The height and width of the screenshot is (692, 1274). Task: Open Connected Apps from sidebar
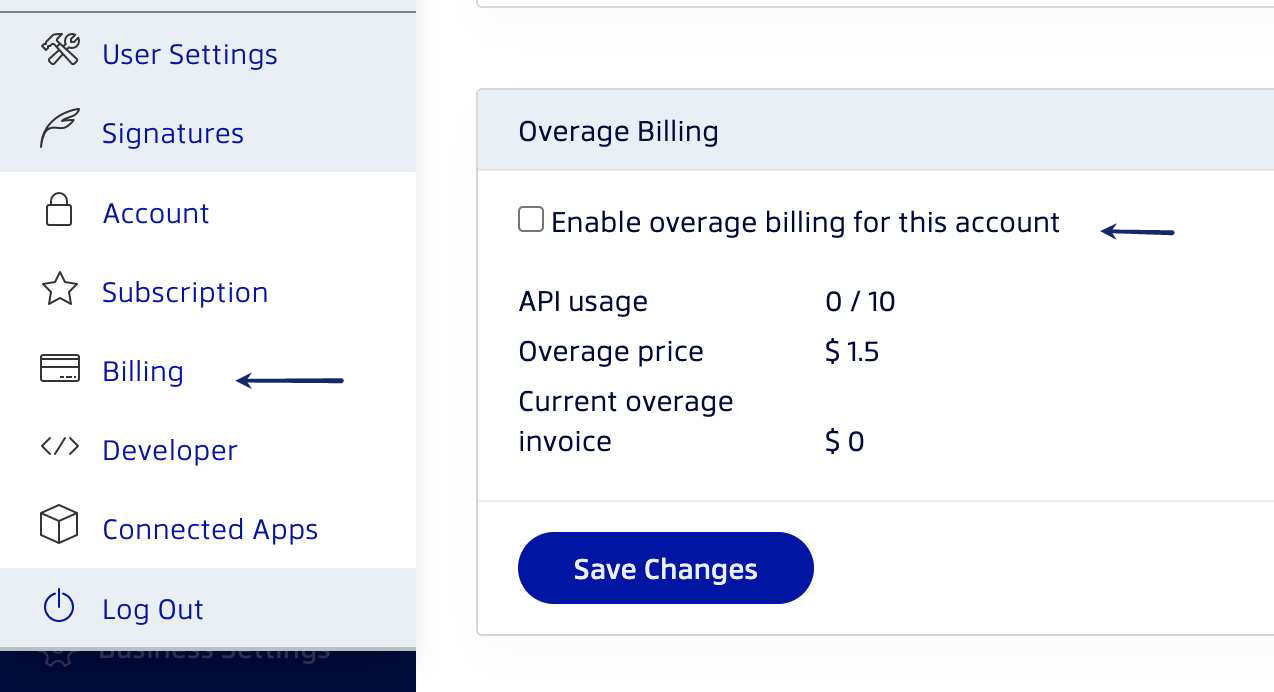point(210,529)
